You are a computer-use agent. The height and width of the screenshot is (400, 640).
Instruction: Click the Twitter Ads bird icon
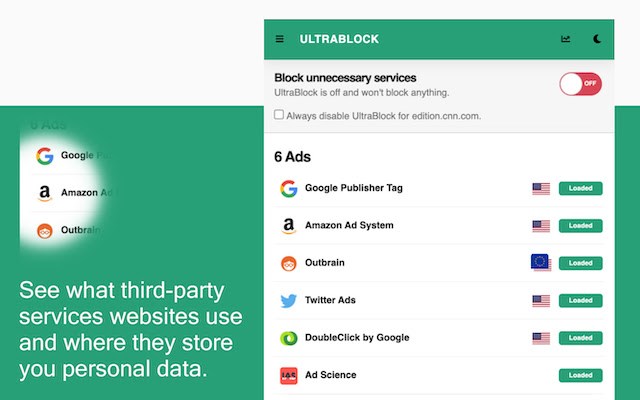coord(289,301)
